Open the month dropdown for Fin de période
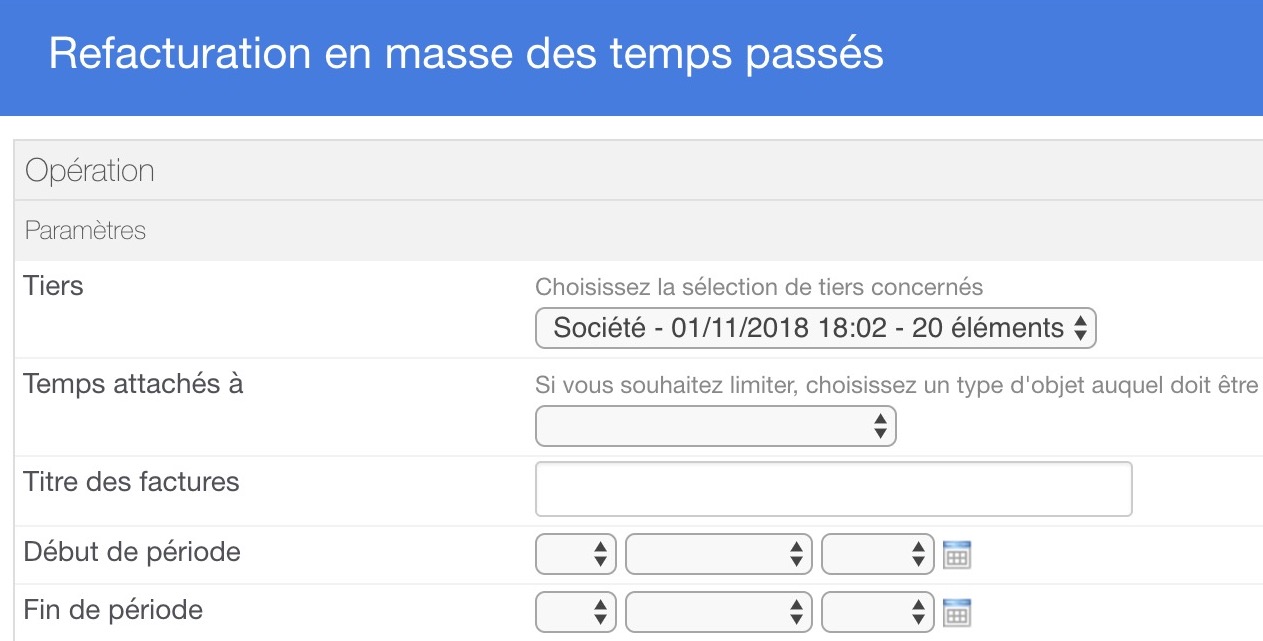Screen dimensions: 1263x641 (719, 612)
